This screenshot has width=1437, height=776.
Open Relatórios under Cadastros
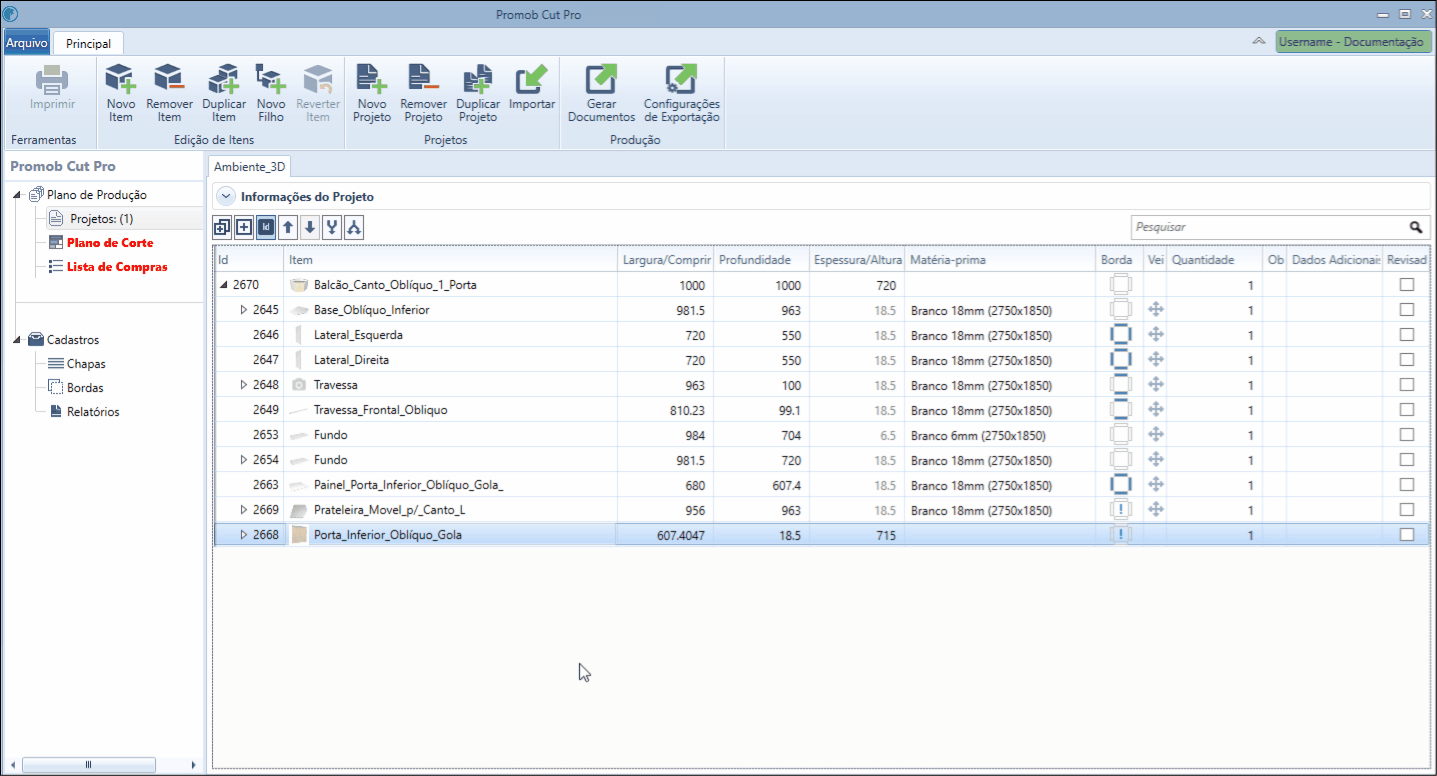pyautogui.click(x=93, y=412)
